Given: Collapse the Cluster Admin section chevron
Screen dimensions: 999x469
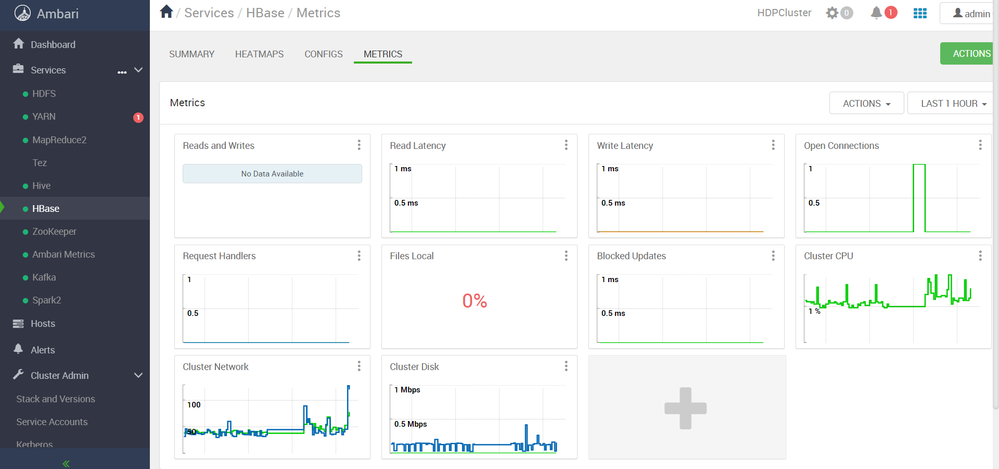Looking at the screenshot, I should click(138, 375).
